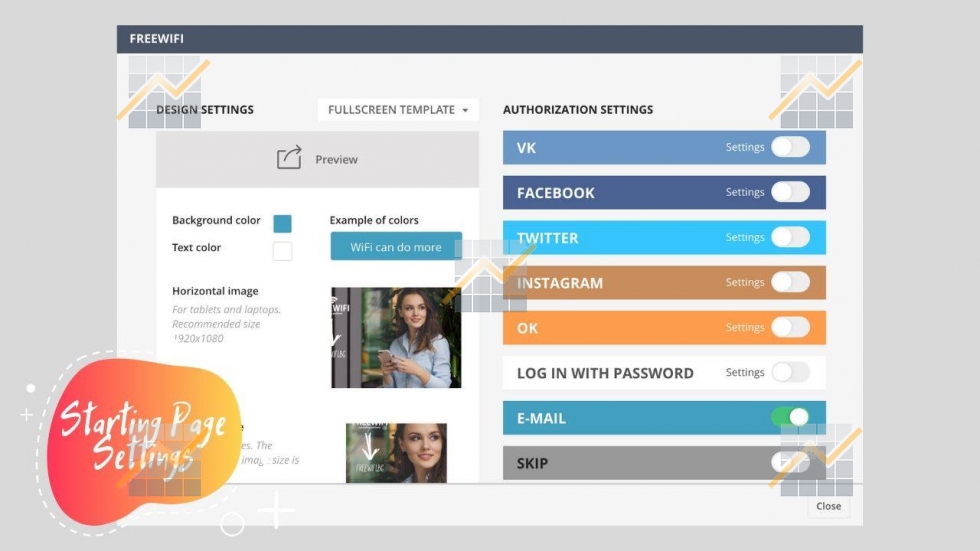The image size is (980, 551).
Task: Select the lower image thumbnail
Action: click(x=396, y=453)
